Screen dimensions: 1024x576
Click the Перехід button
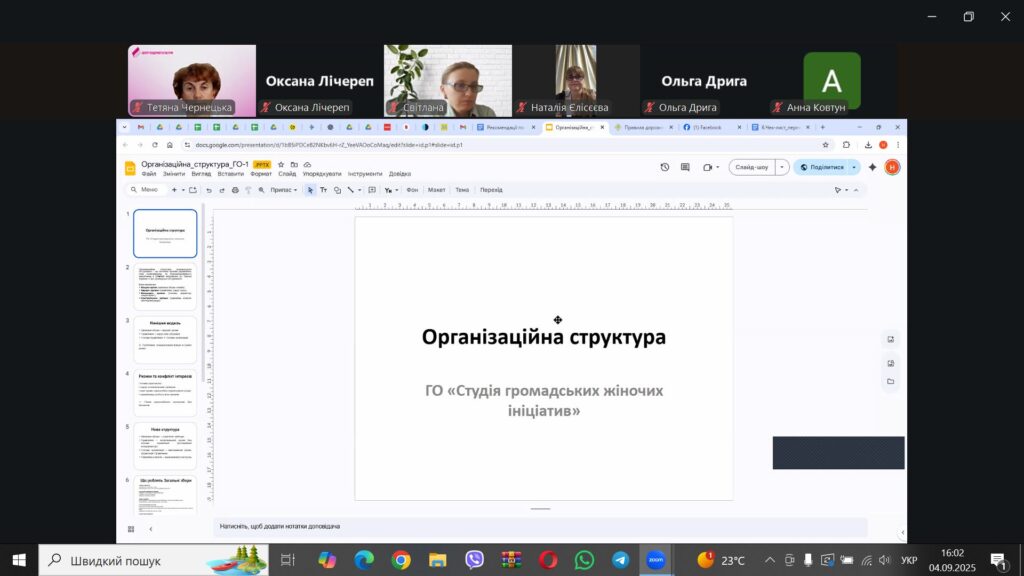click(x=491, y=190)
